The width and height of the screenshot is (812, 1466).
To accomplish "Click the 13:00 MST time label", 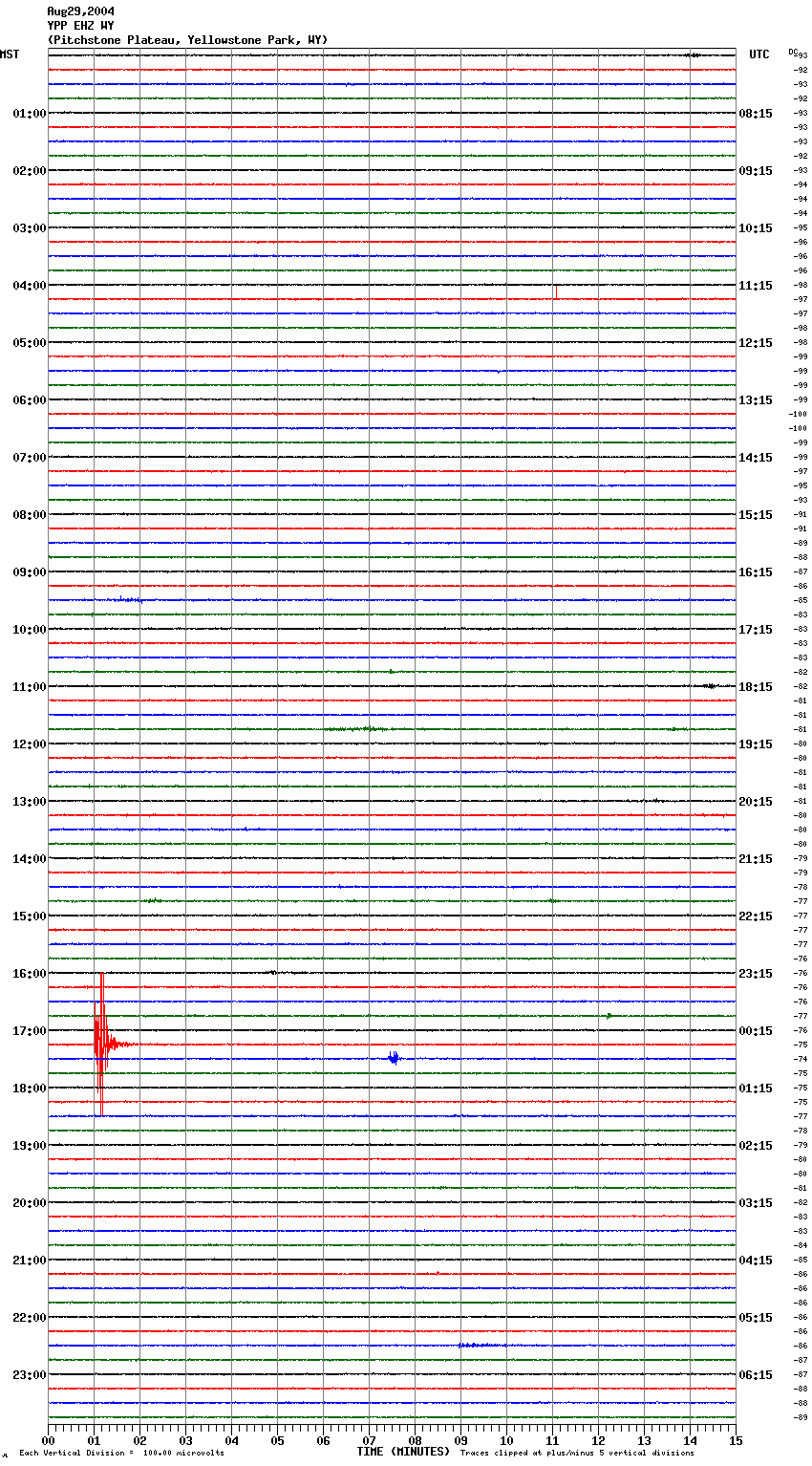I will click(x=30, y=802).
